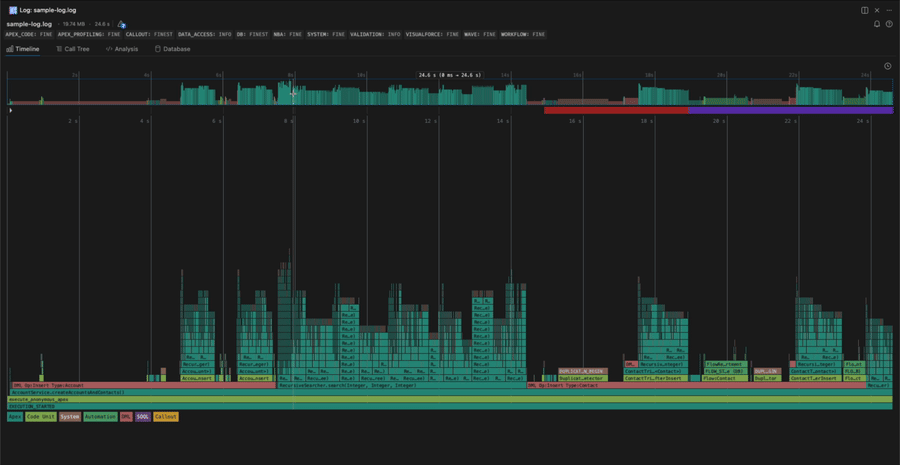
Task: Select the DML Op:Insert Type:Contact bar
Action: point(696,385)
